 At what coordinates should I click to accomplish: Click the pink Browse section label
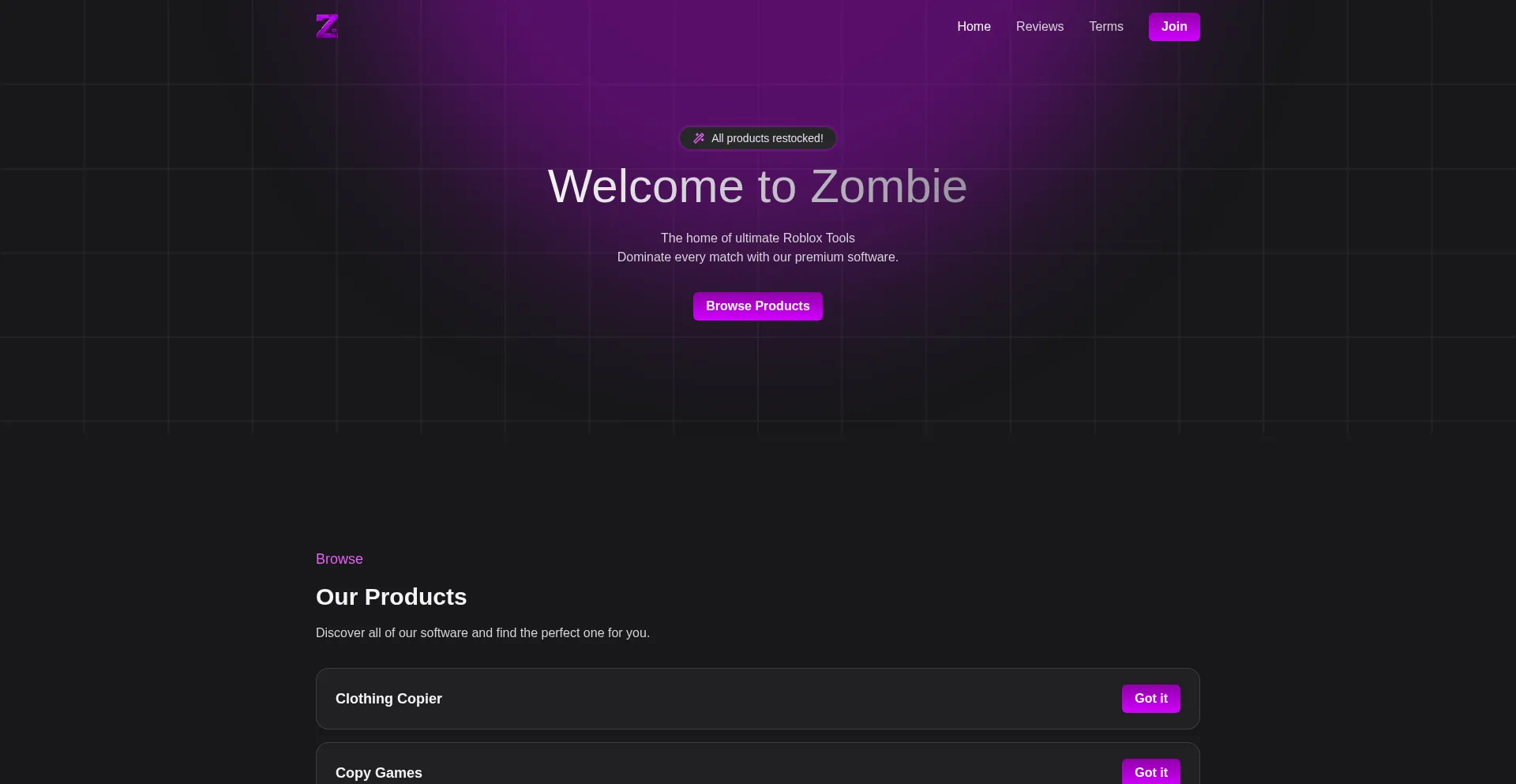[x=340, y=559]
